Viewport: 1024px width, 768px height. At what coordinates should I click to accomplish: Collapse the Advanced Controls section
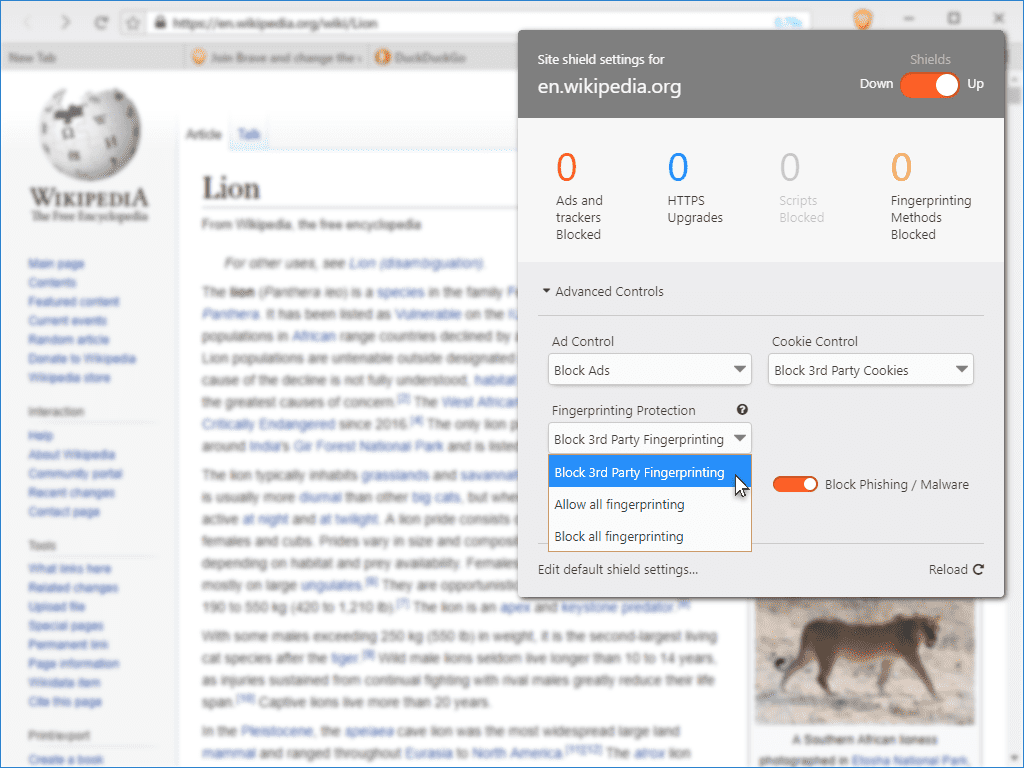click(603, 291)
